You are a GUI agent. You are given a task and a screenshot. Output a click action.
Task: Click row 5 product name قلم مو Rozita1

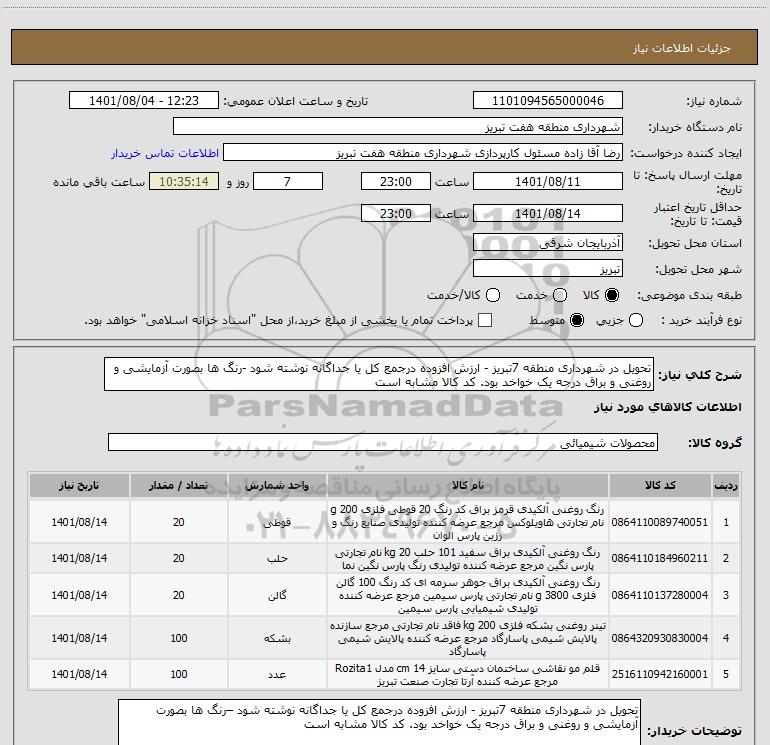(x=468, y=675)
